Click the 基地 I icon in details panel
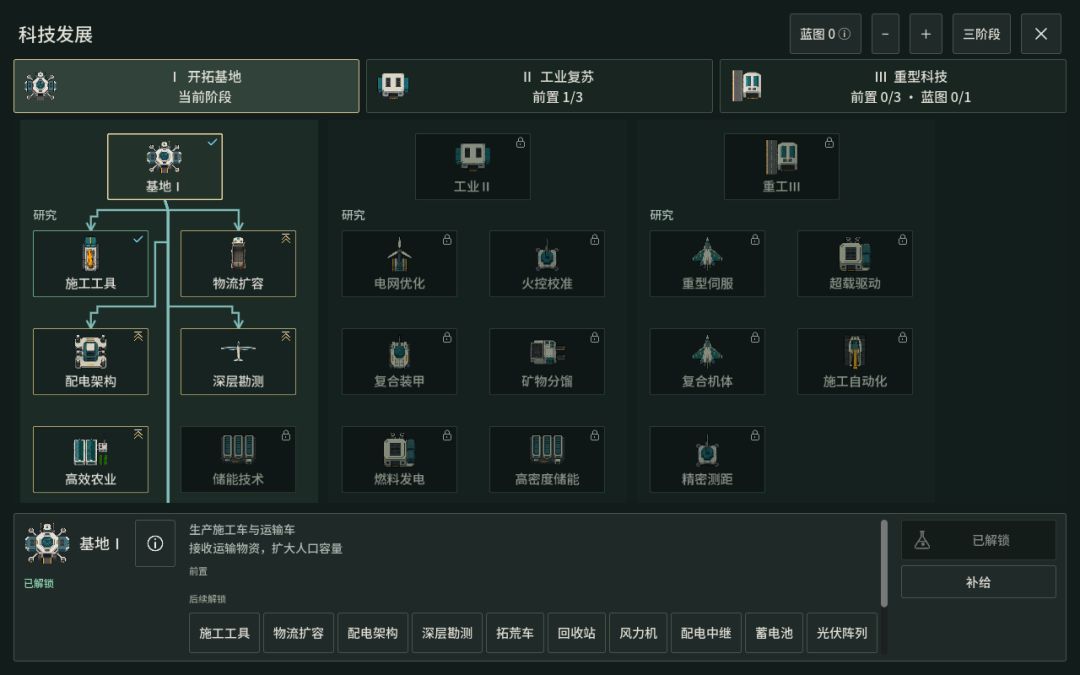This screenshot has width=1080, height=675. click(47, 543)
